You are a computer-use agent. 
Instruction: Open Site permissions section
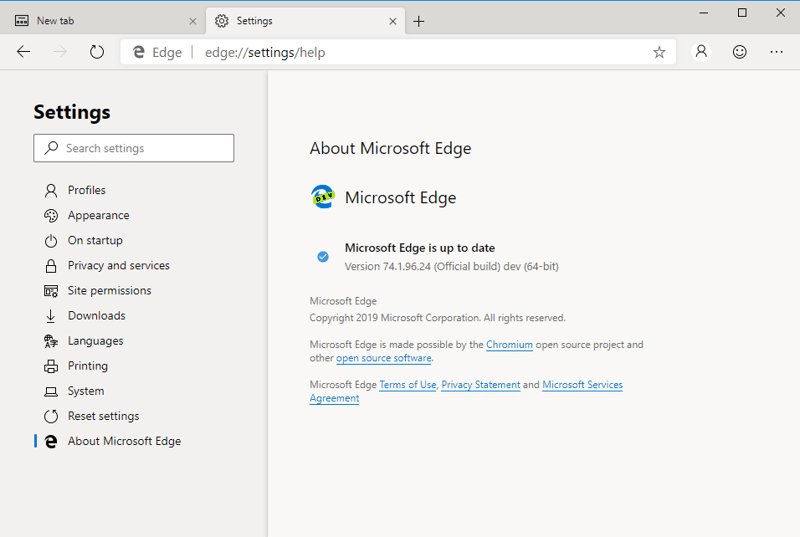(109, 291)
